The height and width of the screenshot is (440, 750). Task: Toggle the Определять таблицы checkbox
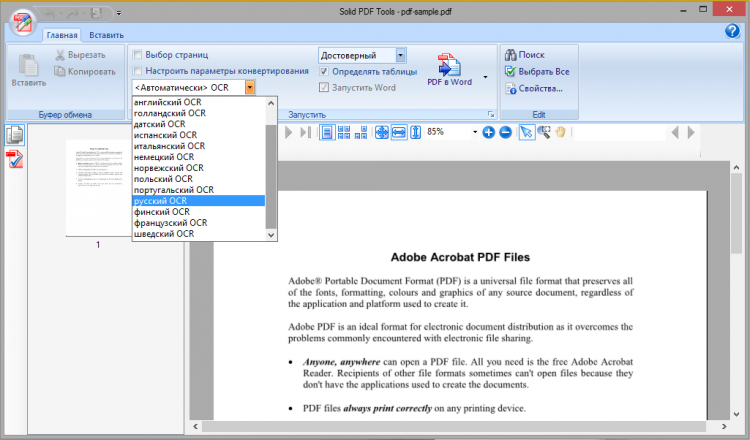(x=324, y=71)
